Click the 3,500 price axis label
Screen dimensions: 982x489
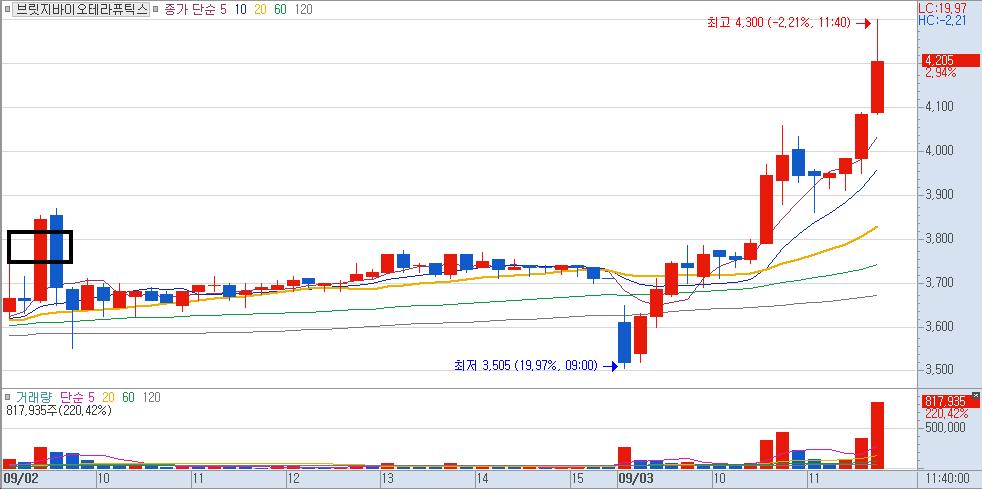pyautogui.click(x=939, y=371)
